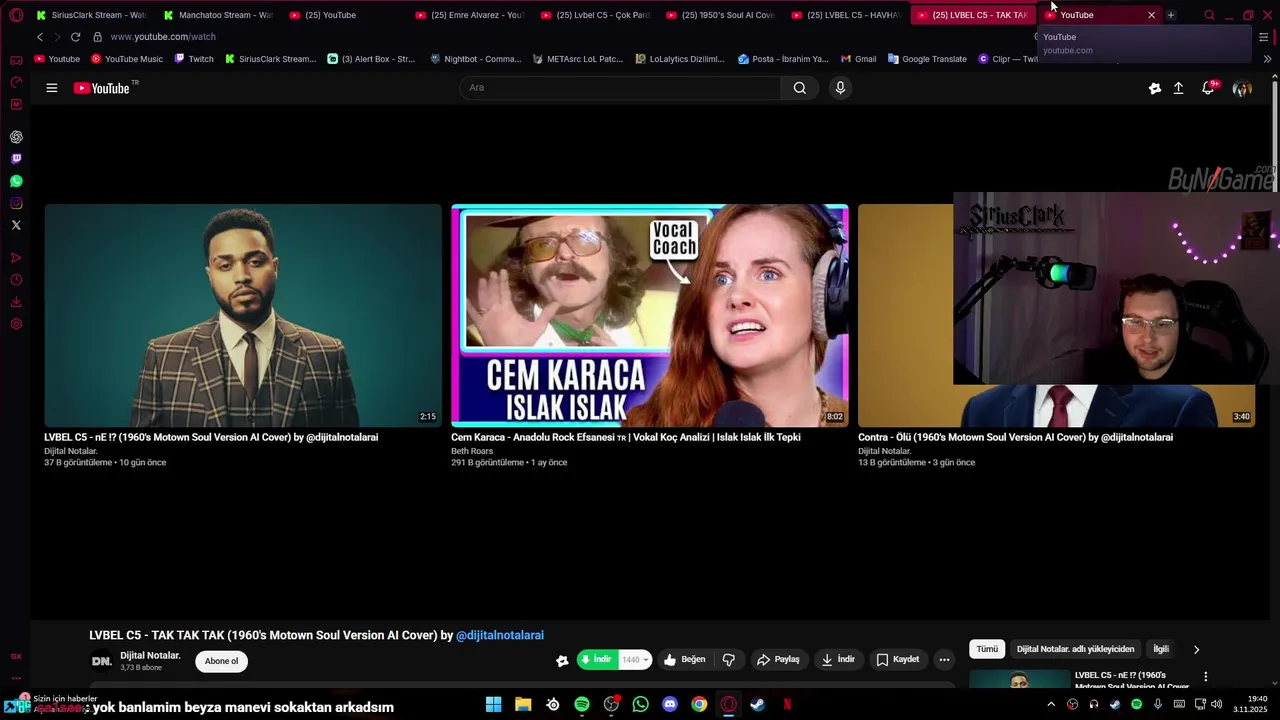
Task: Click the green İndir download button
Action: [598, 660]
